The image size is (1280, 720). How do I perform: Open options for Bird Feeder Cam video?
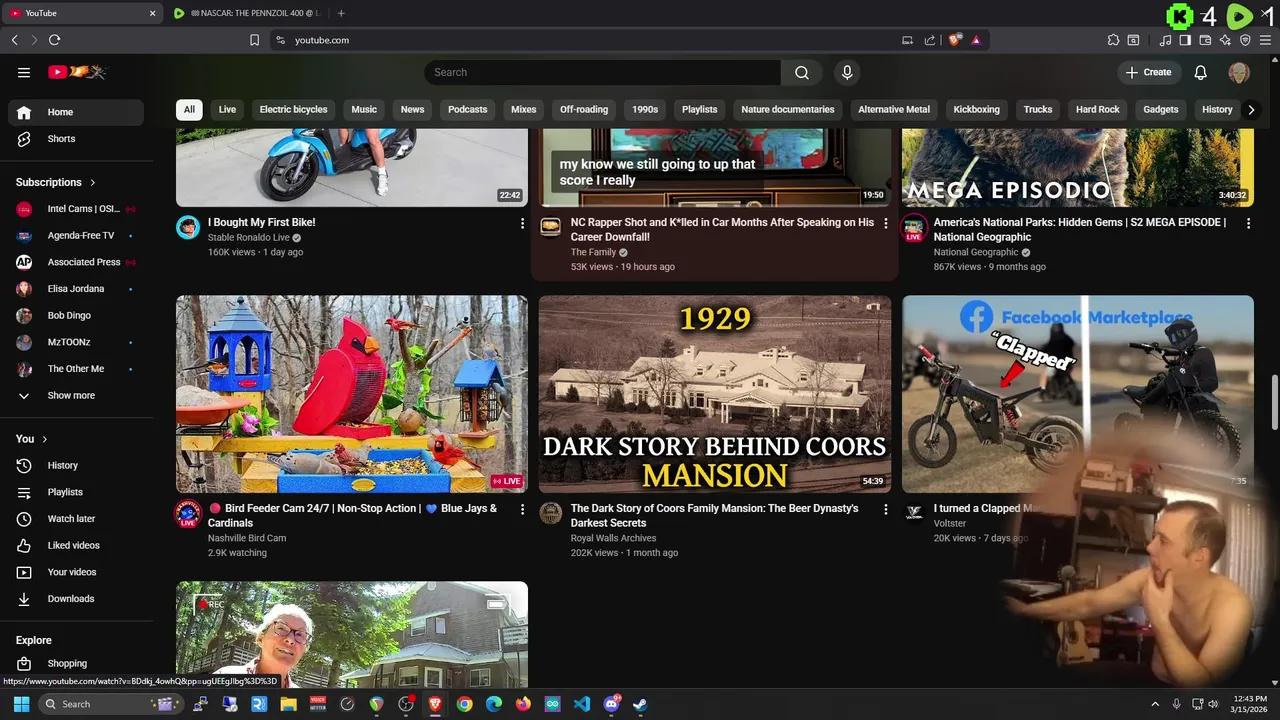tap(522, 510)
